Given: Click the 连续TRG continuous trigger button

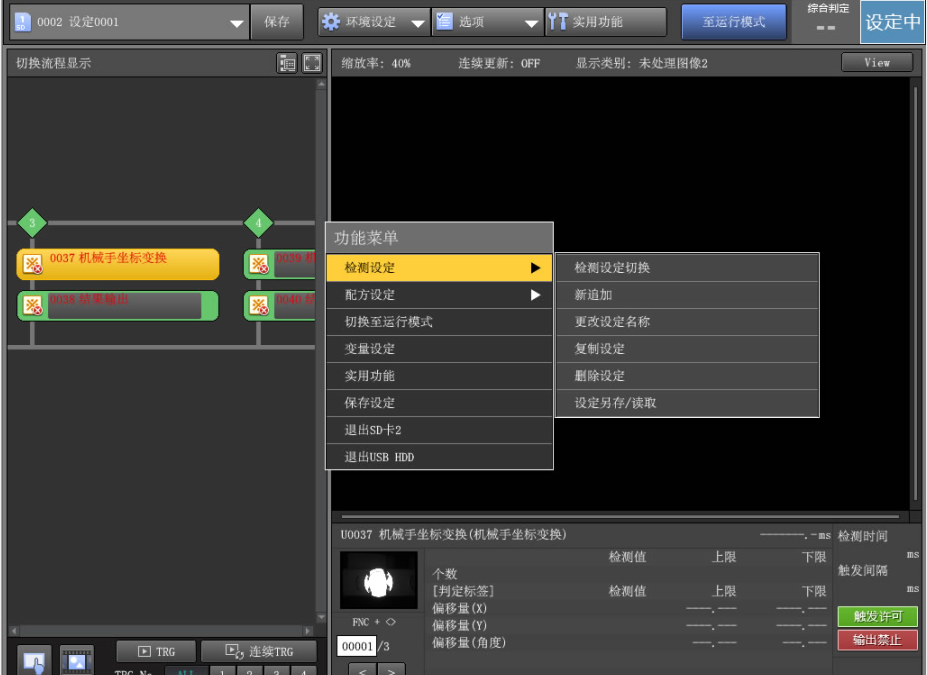Looking at the screenshot, I should (258, 651).
